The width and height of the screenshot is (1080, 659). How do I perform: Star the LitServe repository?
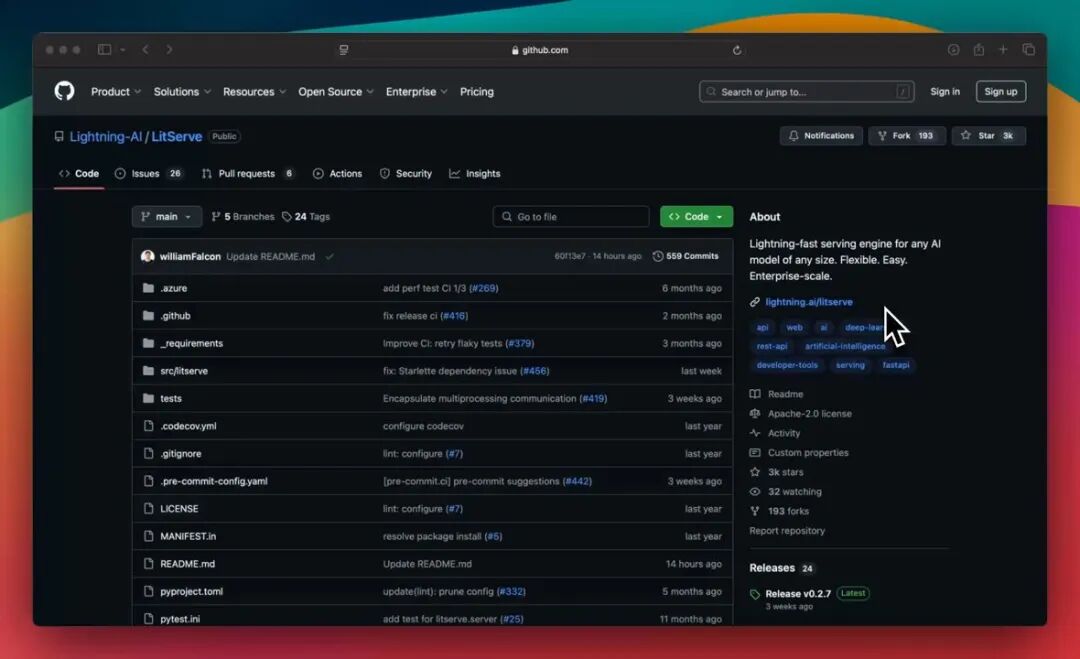(x=988, y=136)
